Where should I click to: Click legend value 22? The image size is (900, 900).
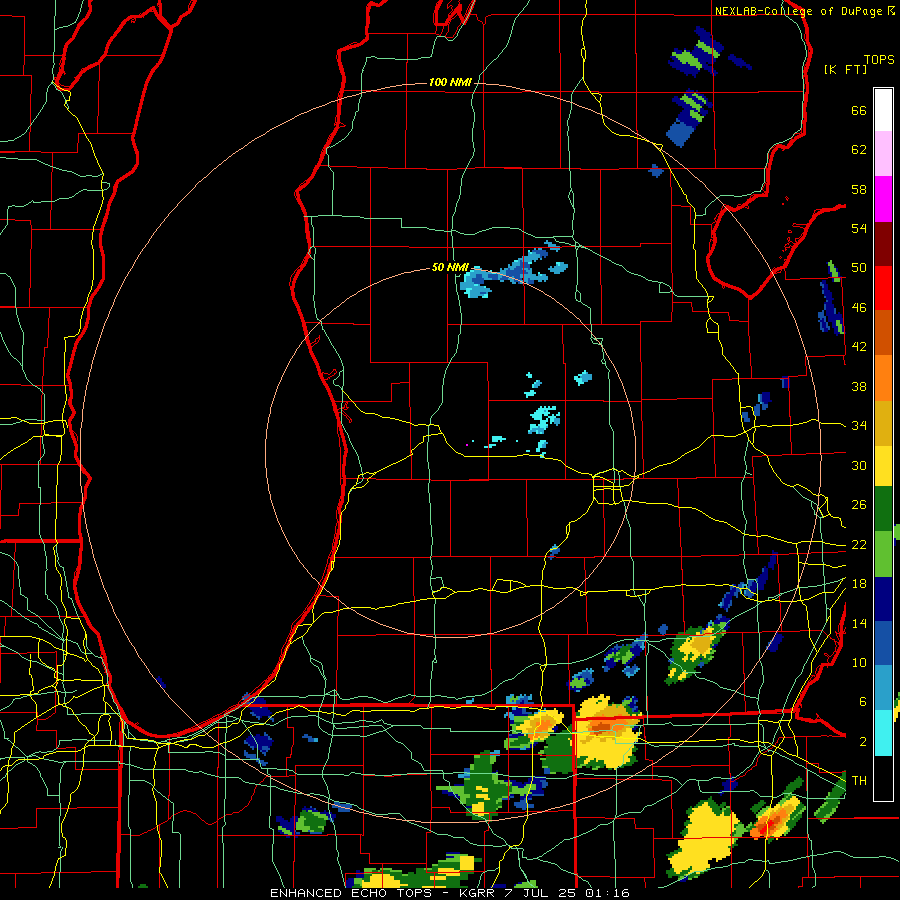[859, 544]
